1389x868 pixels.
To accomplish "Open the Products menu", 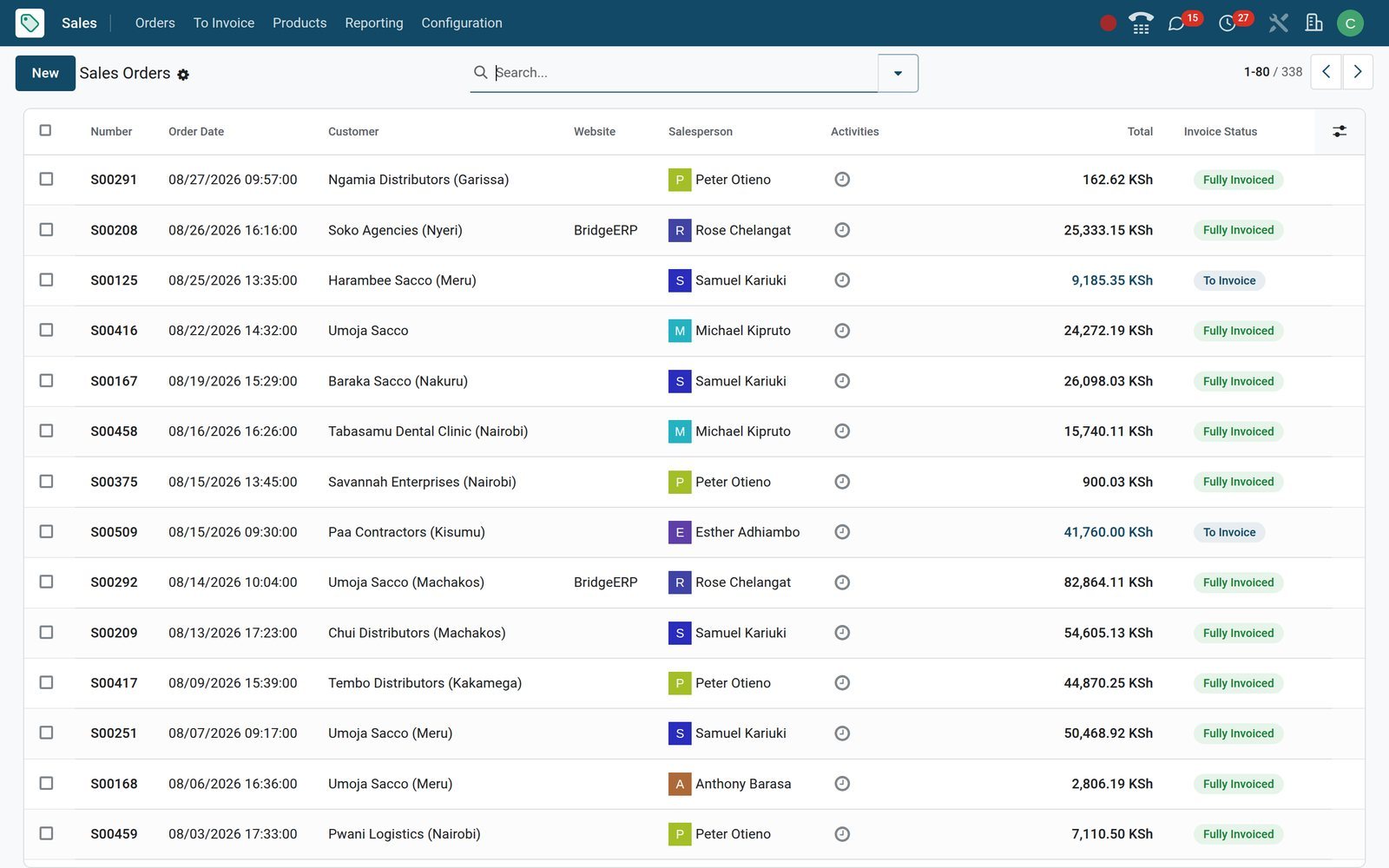I will click(x=300, y=23).
